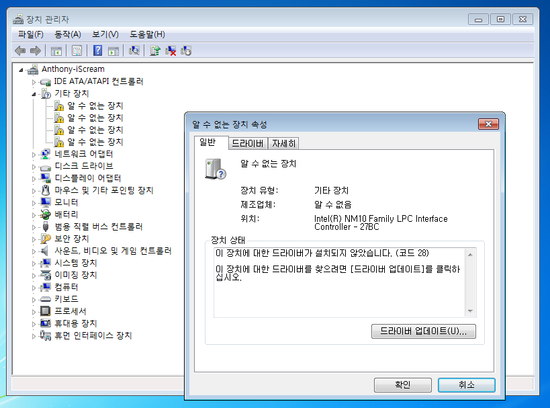Expand the 모니터 node

coord(34,203)
